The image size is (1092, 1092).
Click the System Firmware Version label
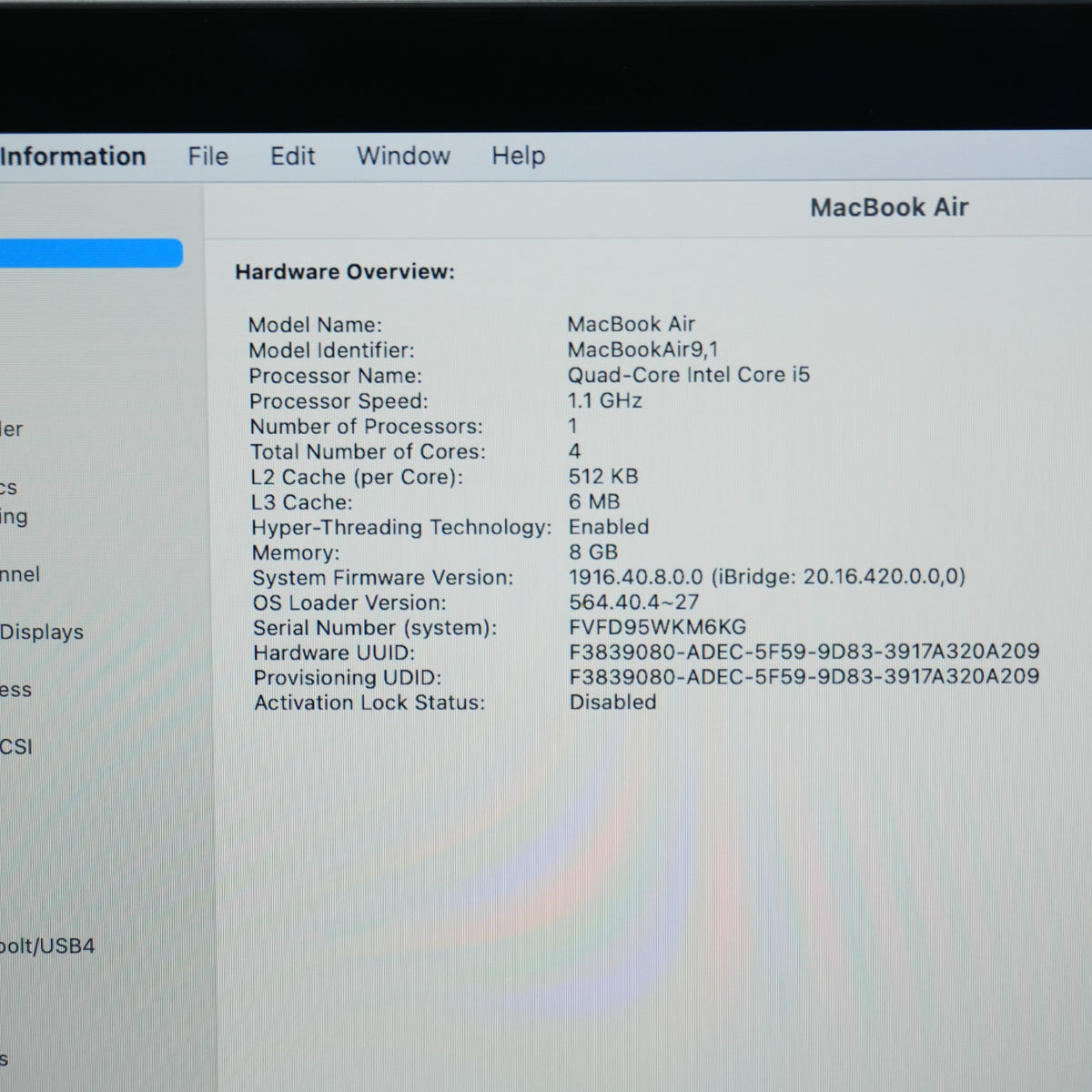383,578
